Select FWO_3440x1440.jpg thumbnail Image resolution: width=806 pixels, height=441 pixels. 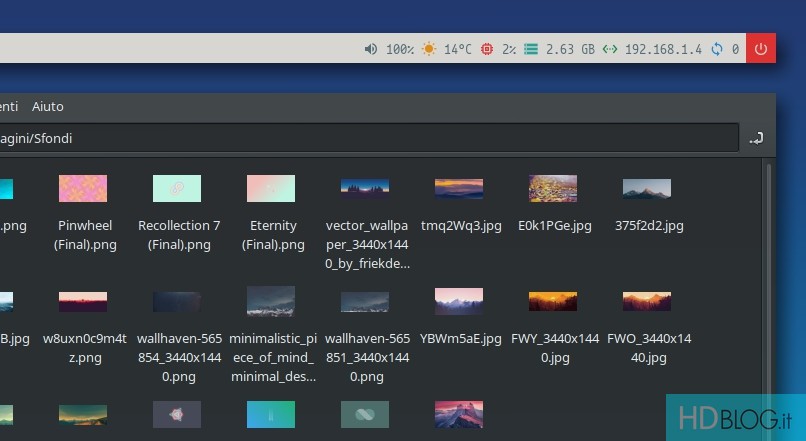pyautogui.click(x=647, y=301)
